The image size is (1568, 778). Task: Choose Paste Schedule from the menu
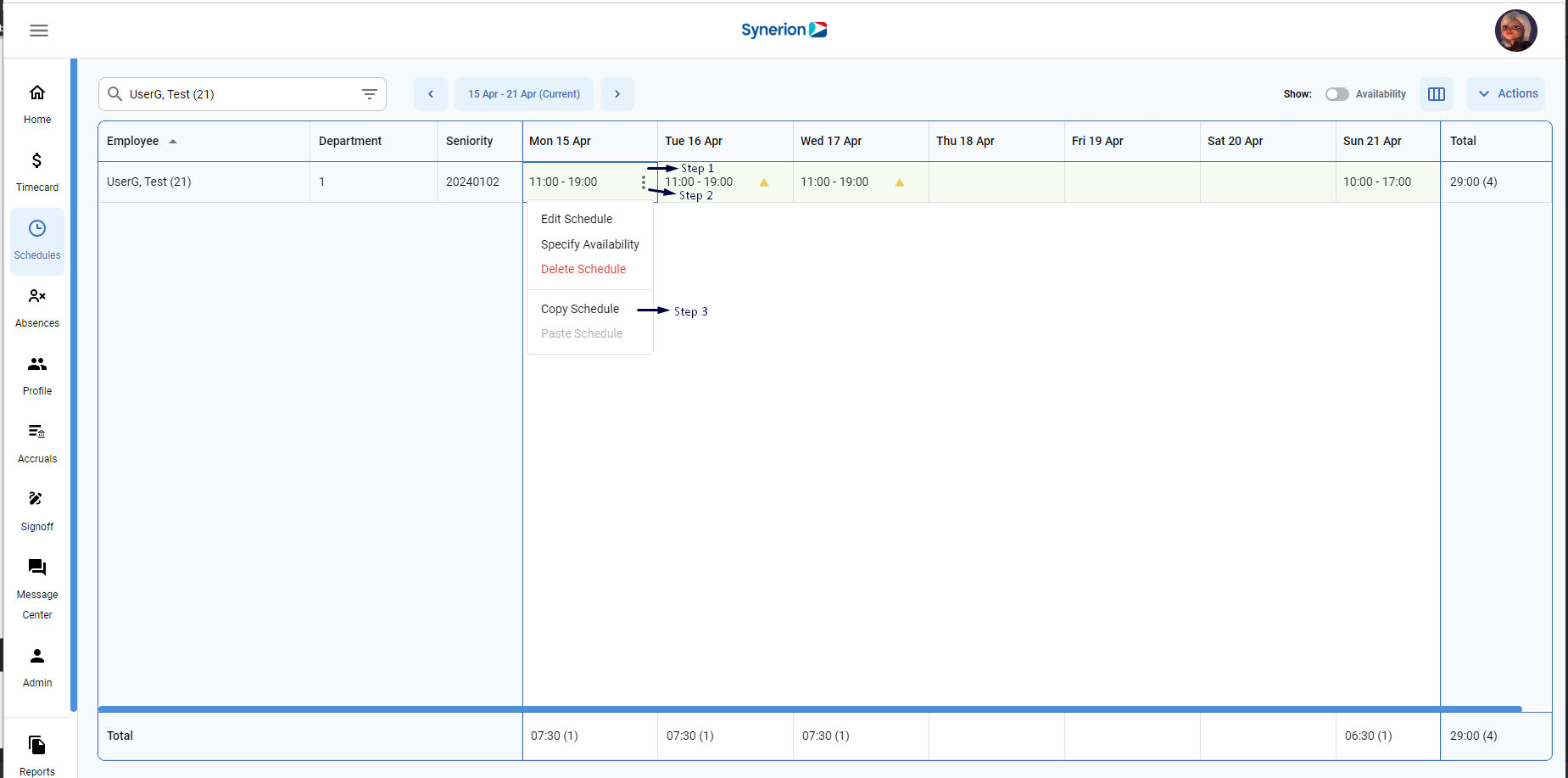(x=590, y=333)
